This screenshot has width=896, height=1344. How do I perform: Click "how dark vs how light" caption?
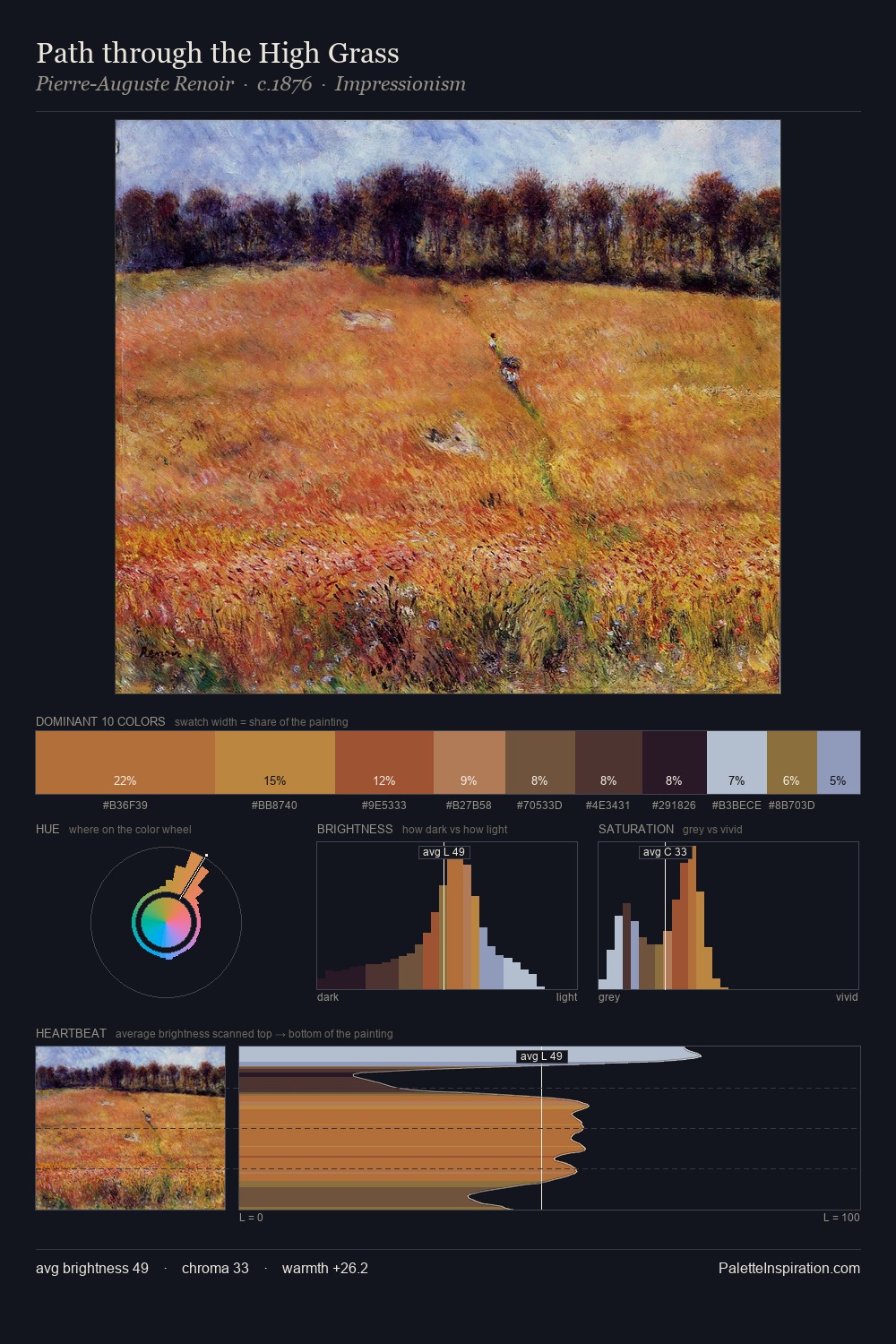click(455, 830)
